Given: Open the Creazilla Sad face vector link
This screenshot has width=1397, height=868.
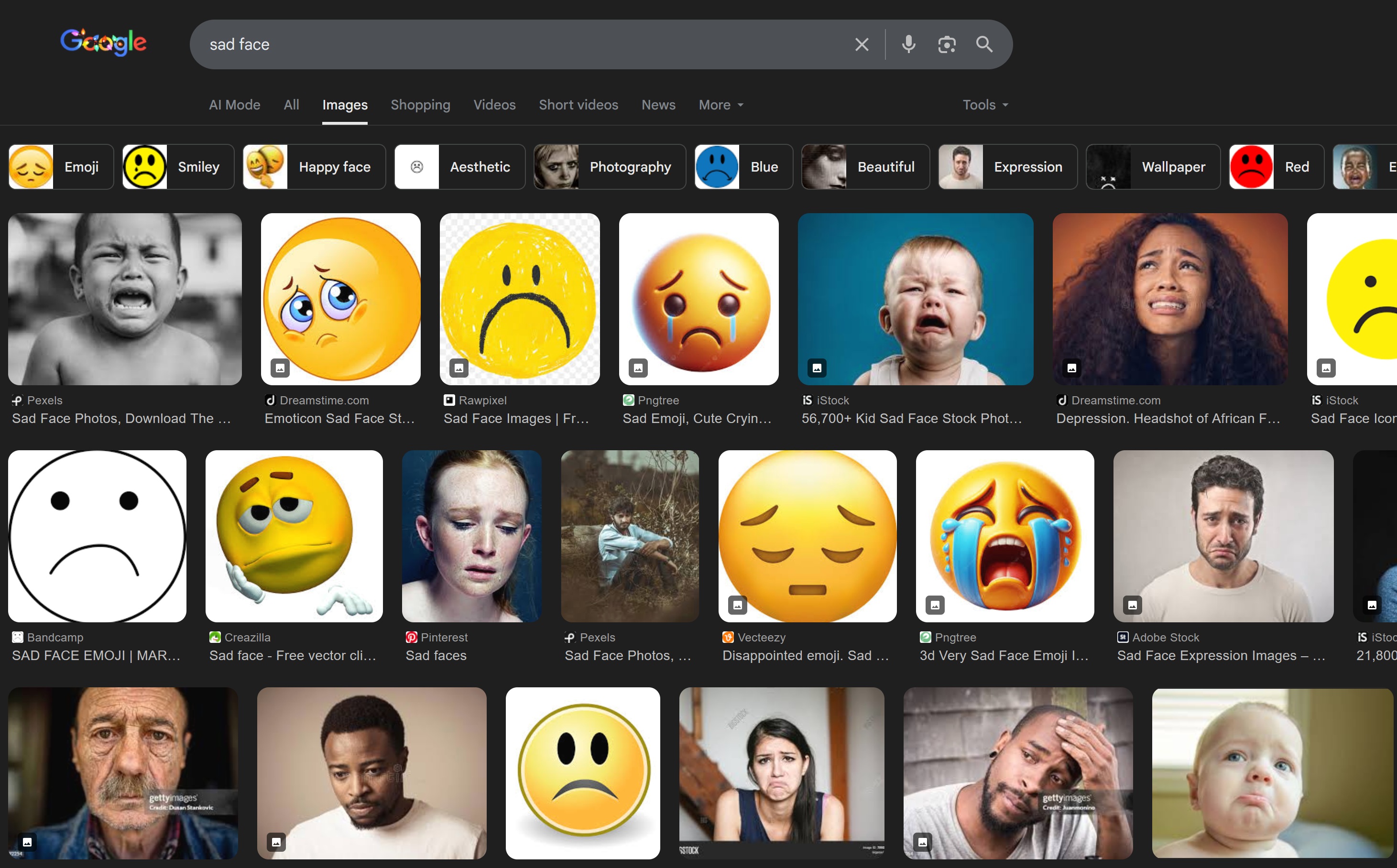Looking at the screenshot, I should (x=293, y=656).
